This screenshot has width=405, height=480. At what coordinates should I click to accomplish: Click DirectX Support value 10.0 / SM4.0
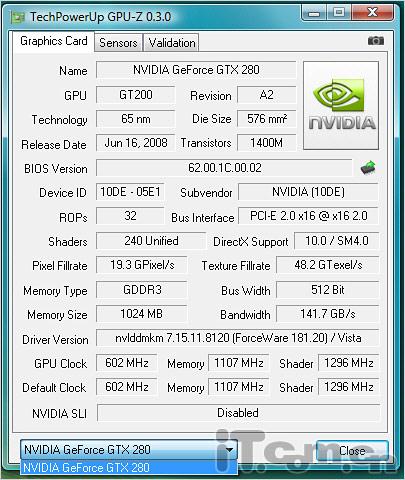pyautogui.click(x=337, y=241)
